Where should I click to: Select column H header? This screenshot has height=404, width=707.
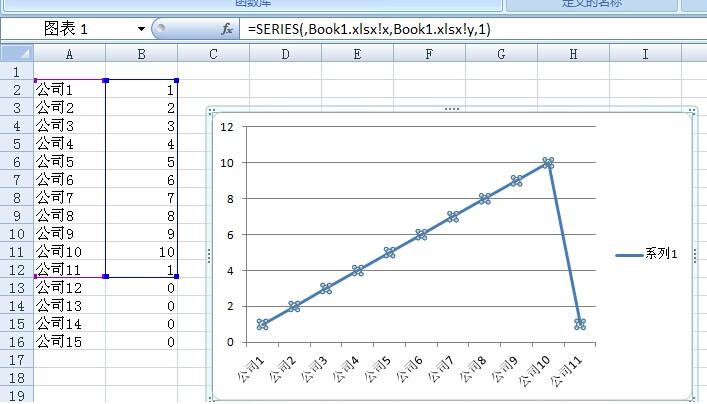(x=573, y=54)
